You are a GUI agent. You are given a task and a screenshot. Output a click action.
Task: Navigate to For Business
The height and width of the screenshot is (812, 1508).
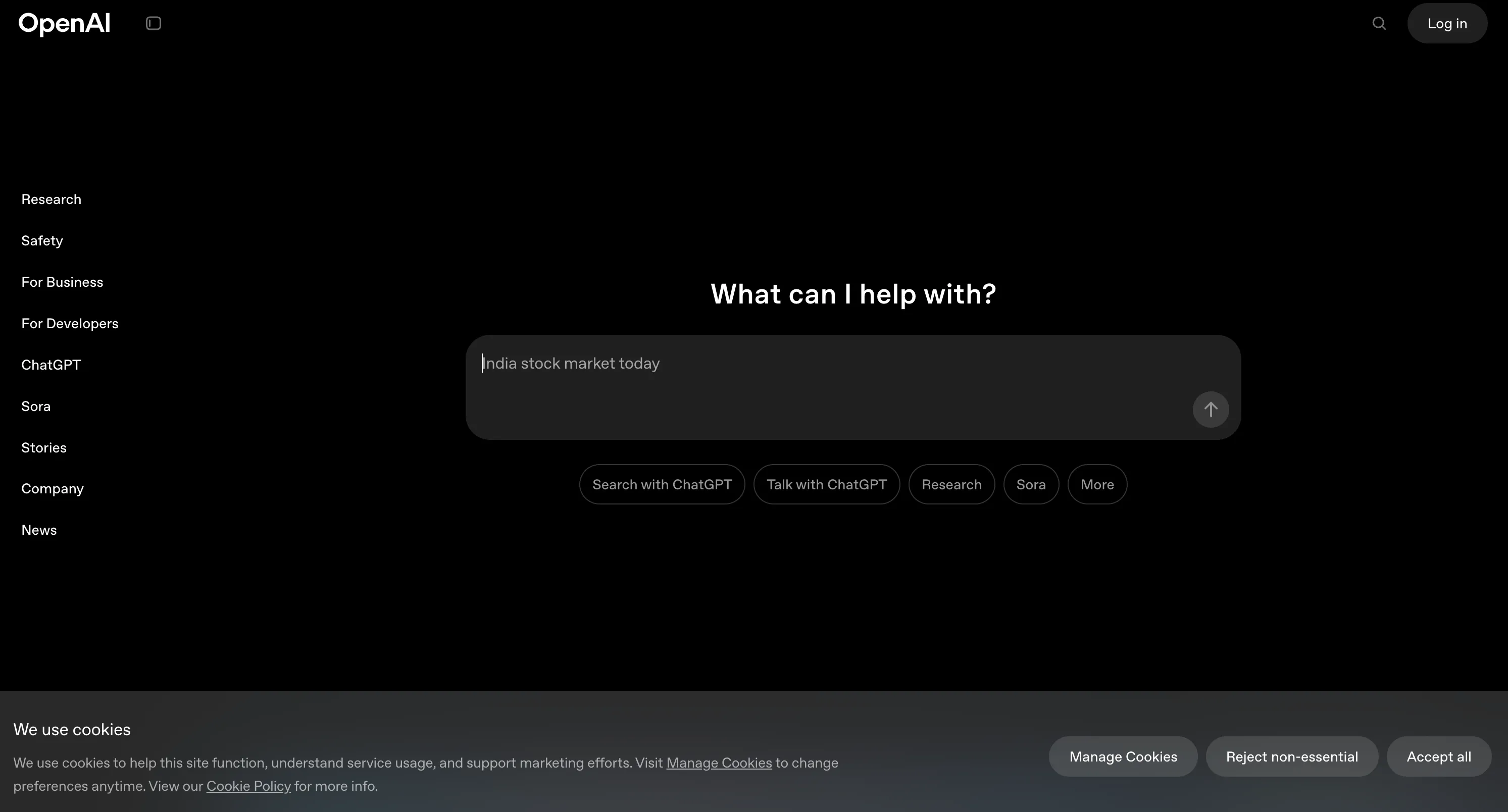click(x=62, y=282)
